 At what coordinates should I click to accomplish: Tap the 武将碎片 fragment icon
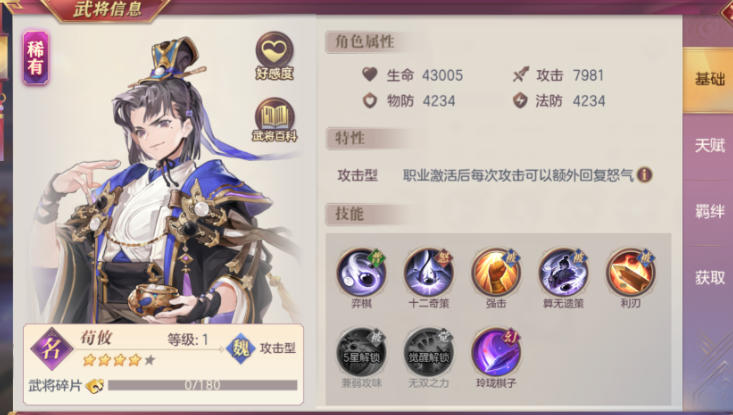point(94,386)
